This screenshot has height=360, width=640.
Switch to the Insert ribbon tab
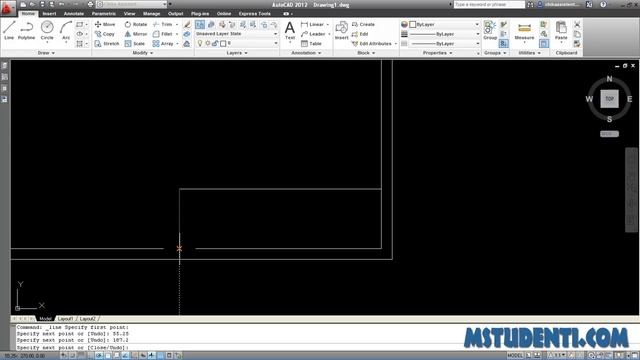tap(49, 13)
